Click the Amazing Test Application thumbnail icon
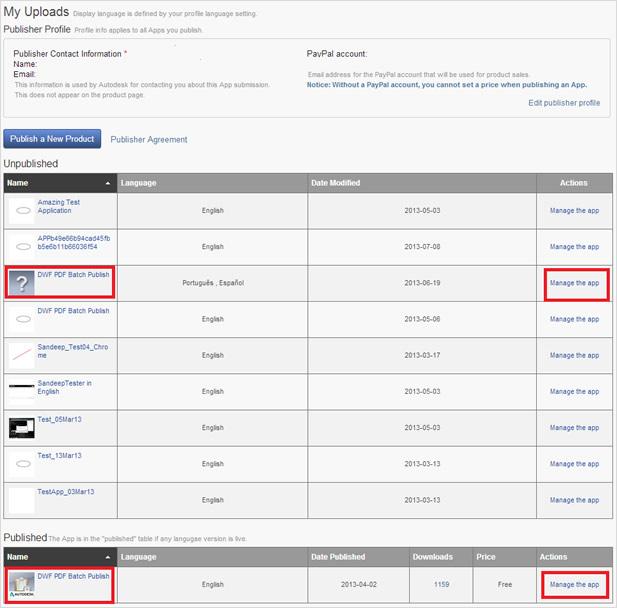The image size is (617, 608). (x=22, y=211)
